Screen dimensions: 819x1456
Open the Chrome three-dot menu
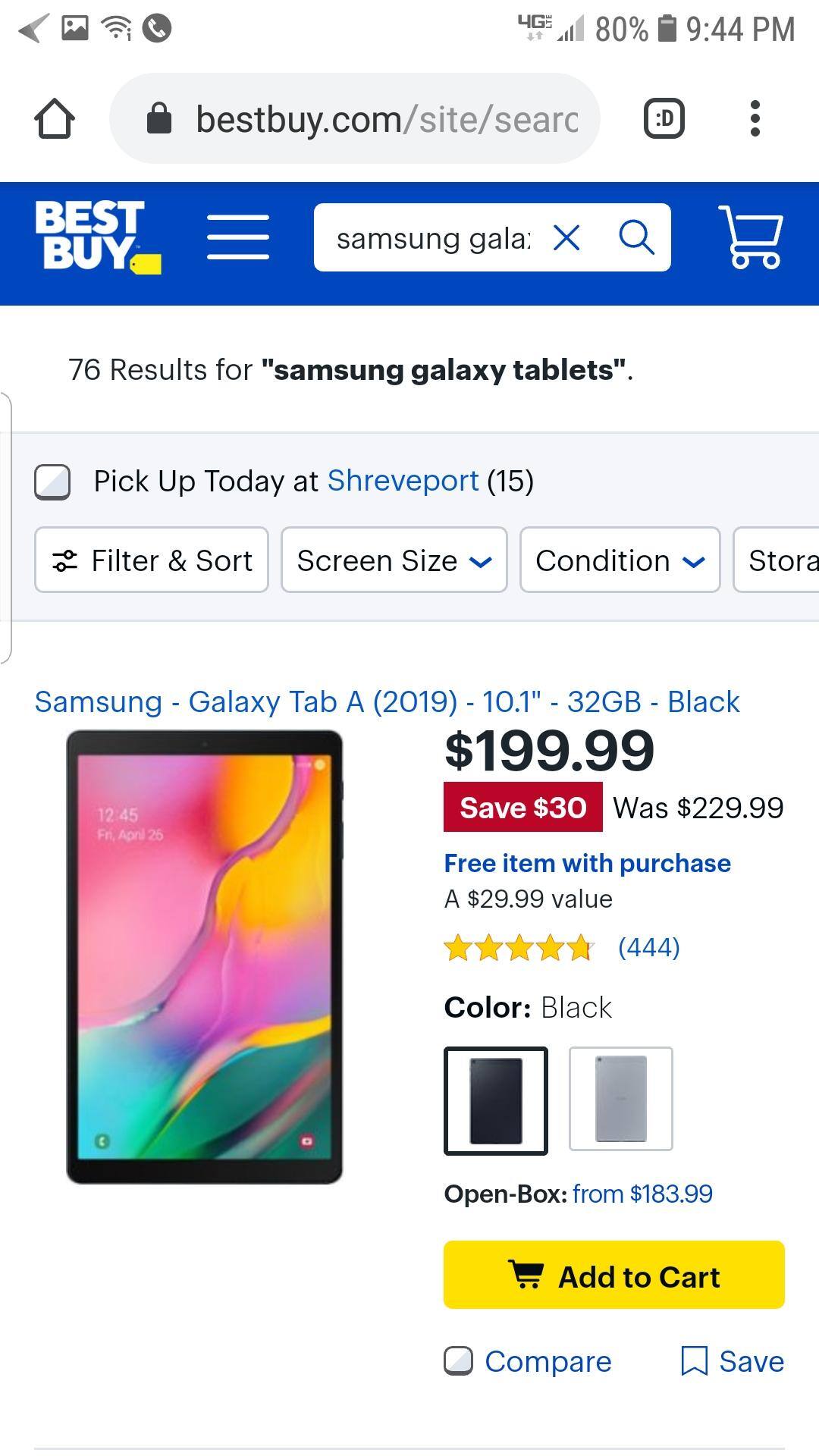(x=754, y=119)
